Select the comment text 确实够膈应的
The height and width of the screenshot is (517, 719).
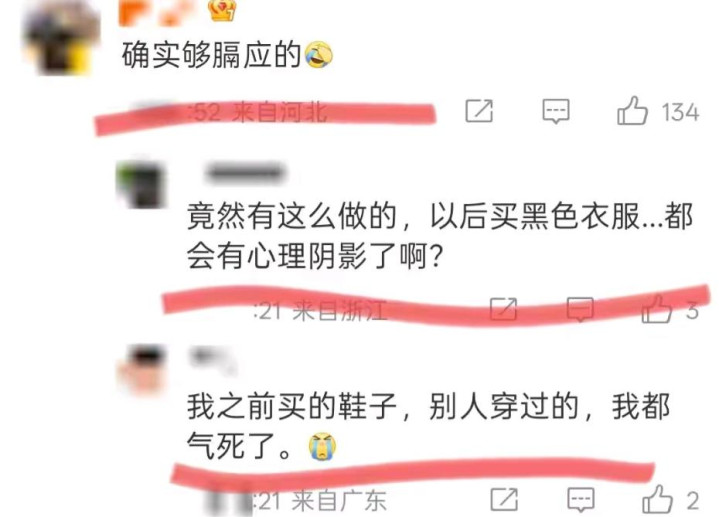tap(211, 55)
